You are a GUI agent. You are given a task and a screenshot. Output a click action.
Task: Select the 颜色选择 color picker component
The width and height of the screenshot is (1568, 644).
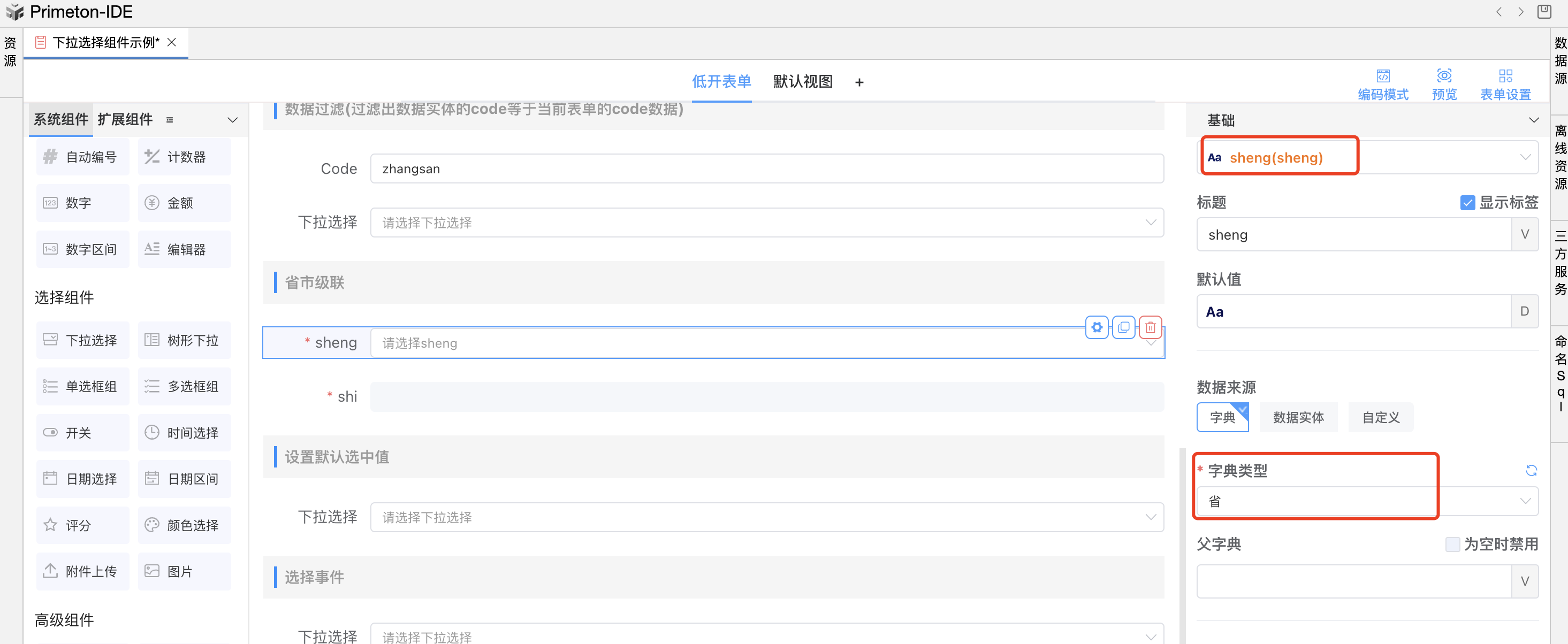185,525
